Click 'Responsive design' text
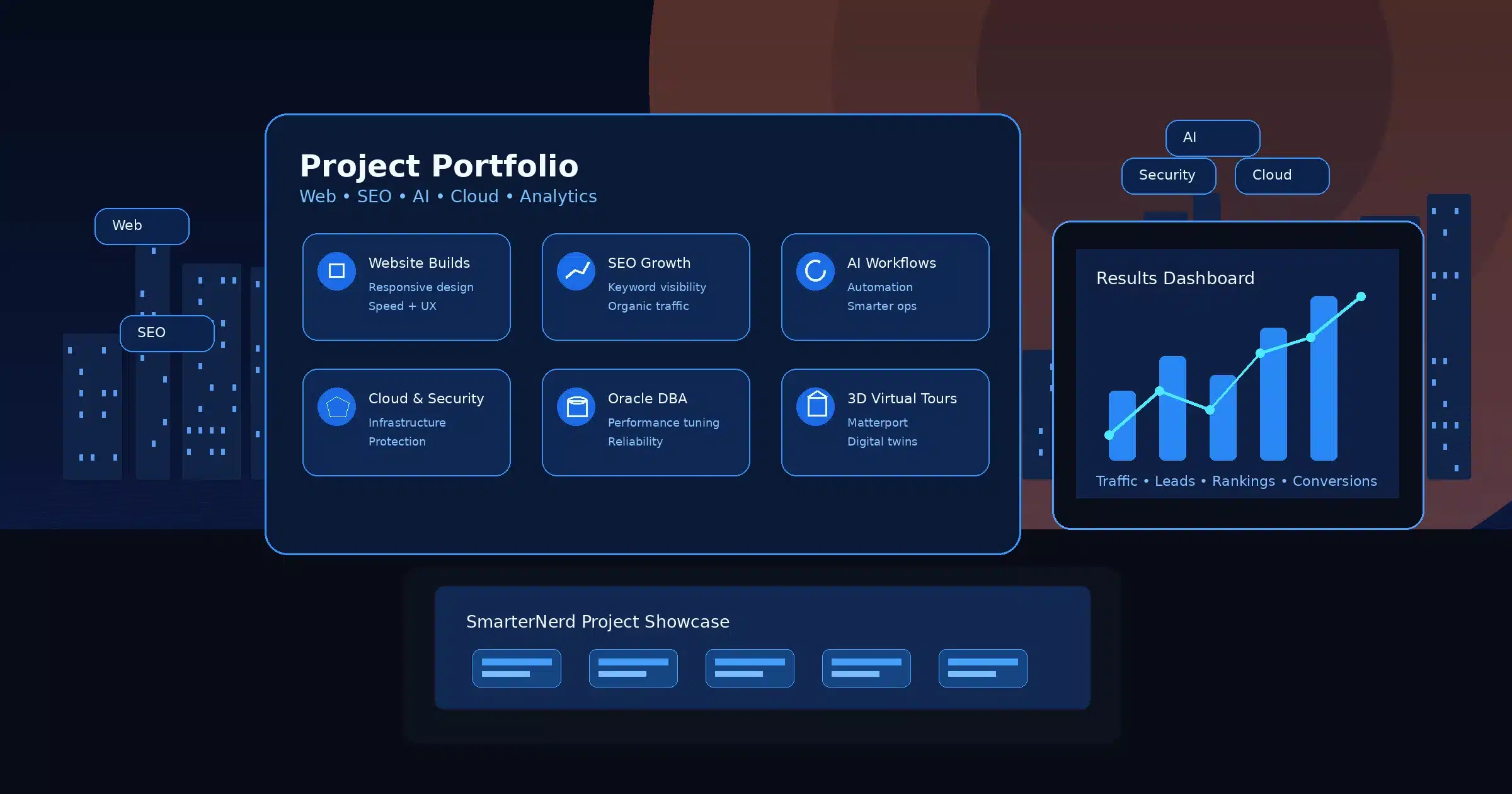The height and width of the screenshot is (794, 1512). click(421, 287)
